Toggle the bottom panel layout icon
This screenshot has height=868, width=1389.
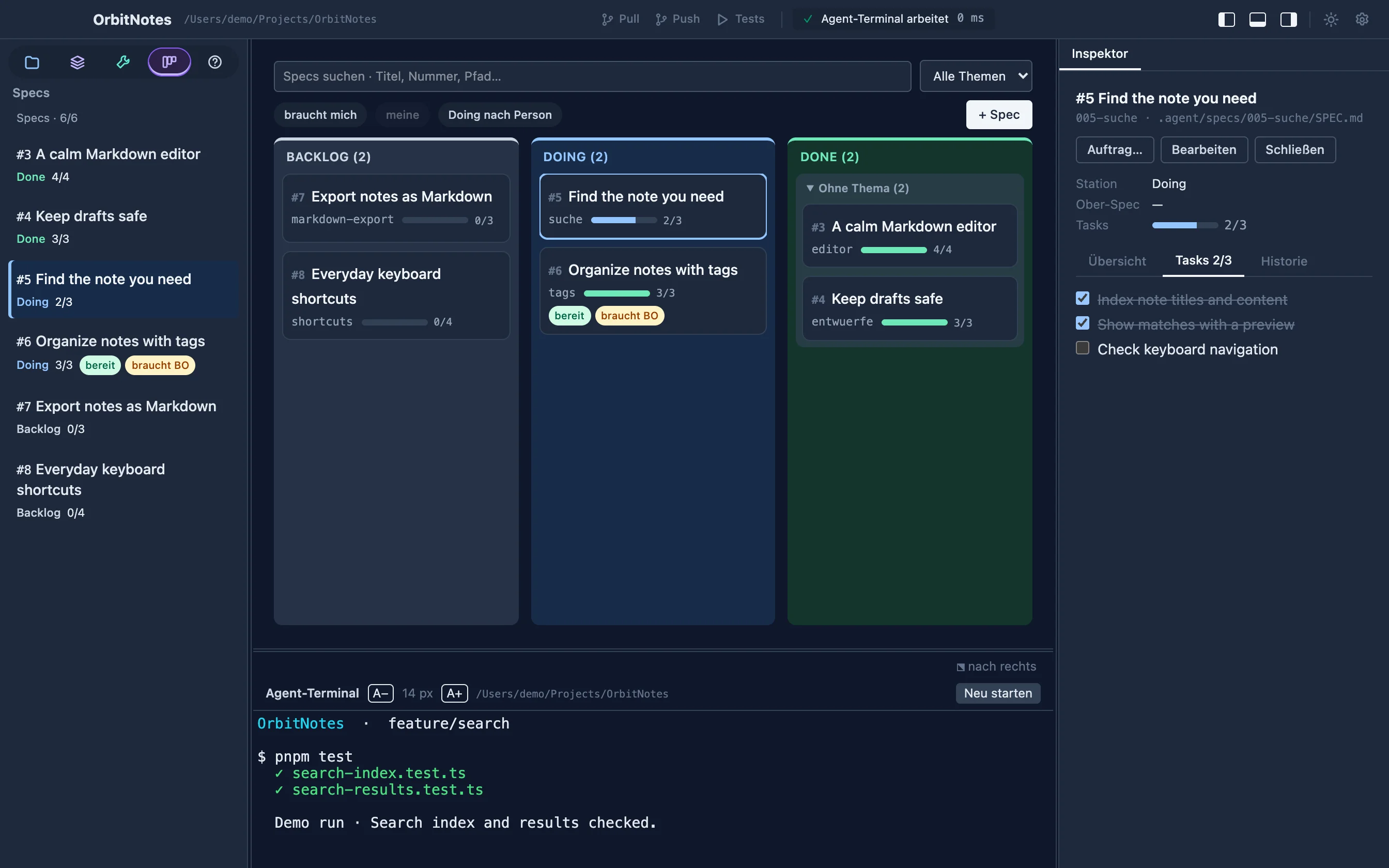click(1258, 20)
